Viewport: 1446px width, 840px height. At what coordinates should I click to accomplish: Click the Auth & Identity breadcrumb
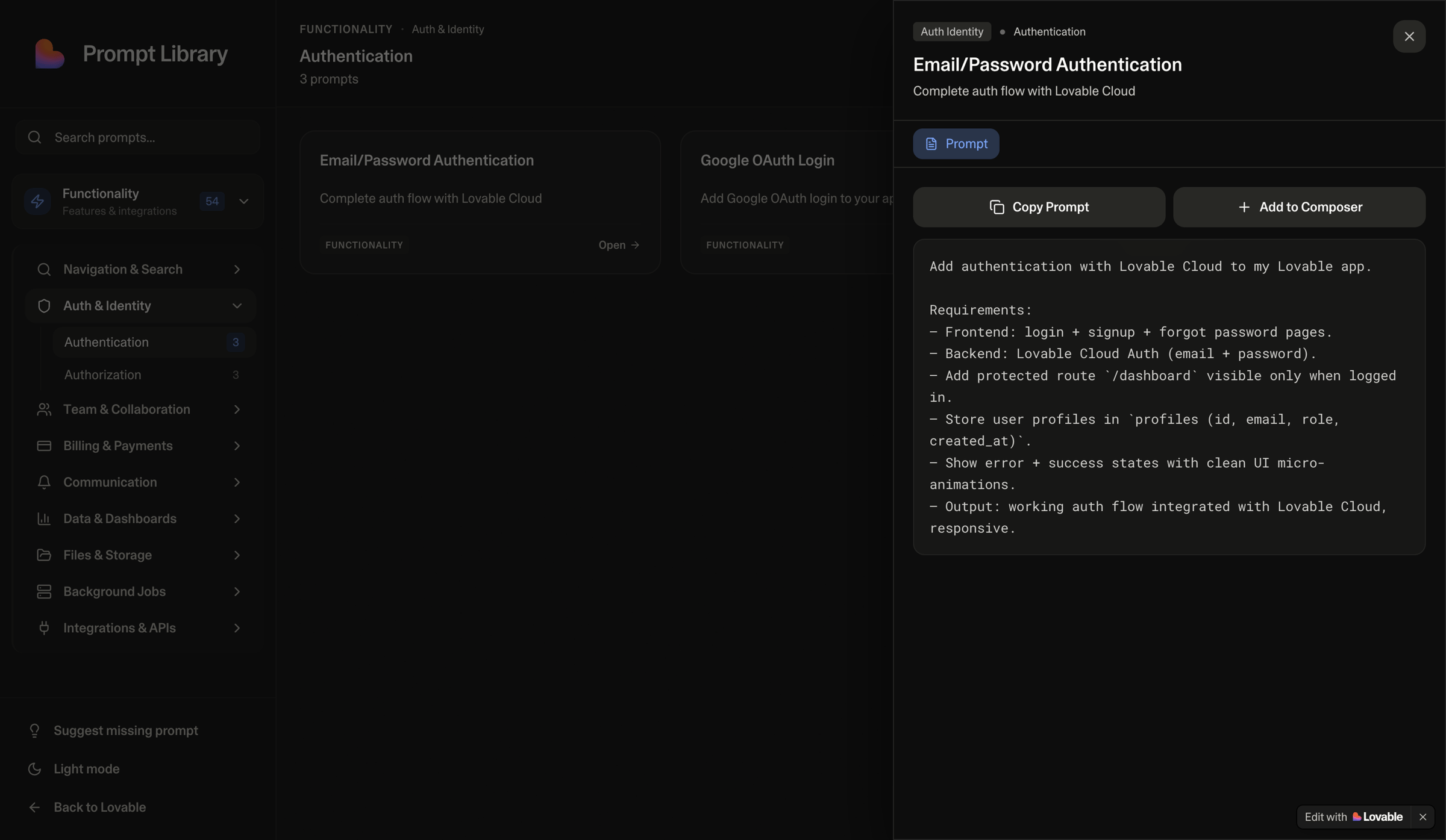448,30
